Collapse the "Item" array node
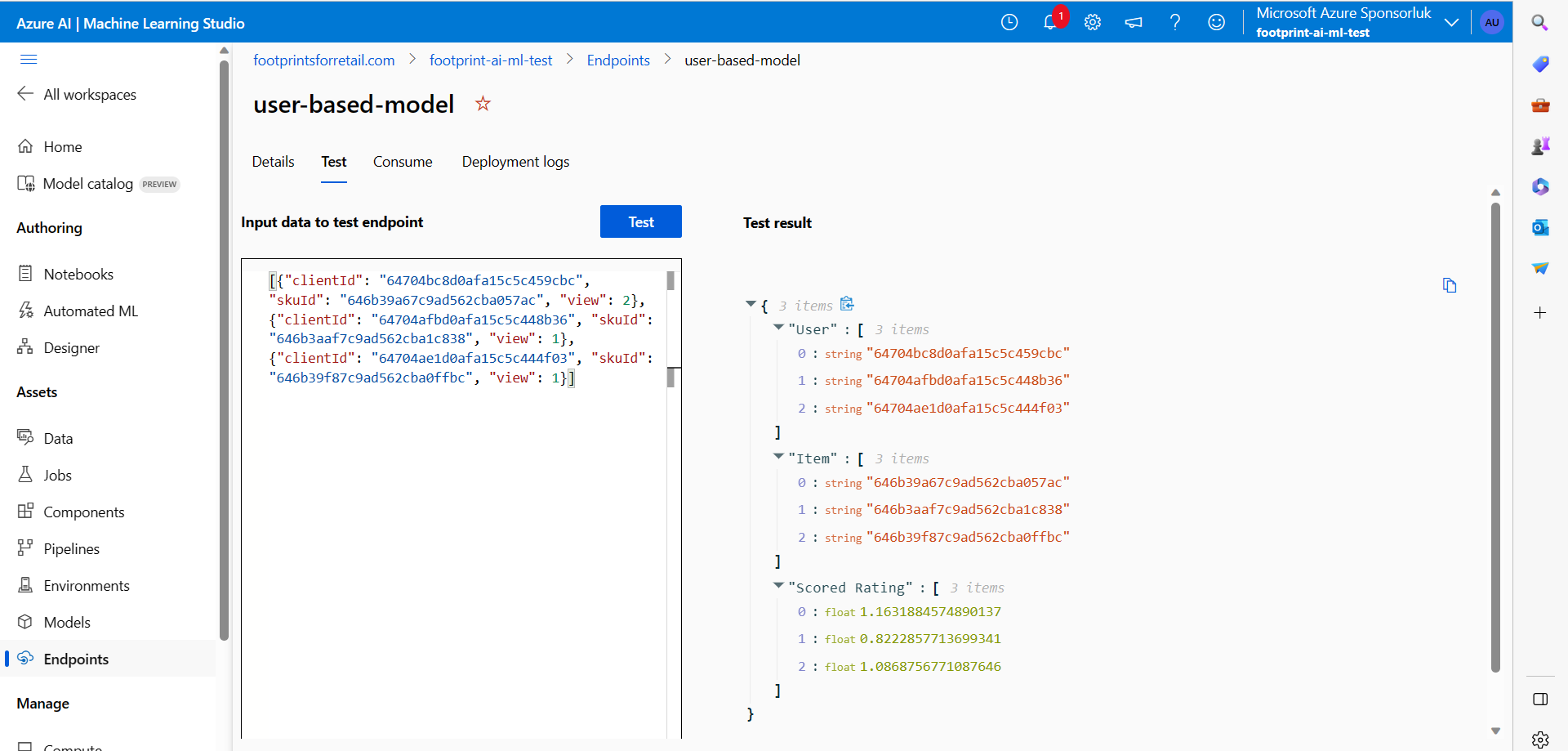The height and width of the screenshot is (751, 1568). [x=778, y=456]
